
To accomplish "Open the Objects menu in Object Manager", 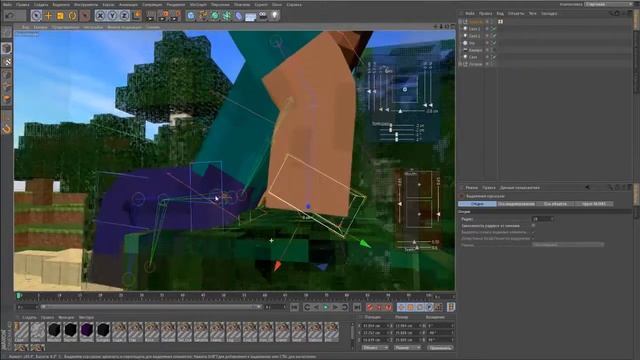I will click(516, 13).
